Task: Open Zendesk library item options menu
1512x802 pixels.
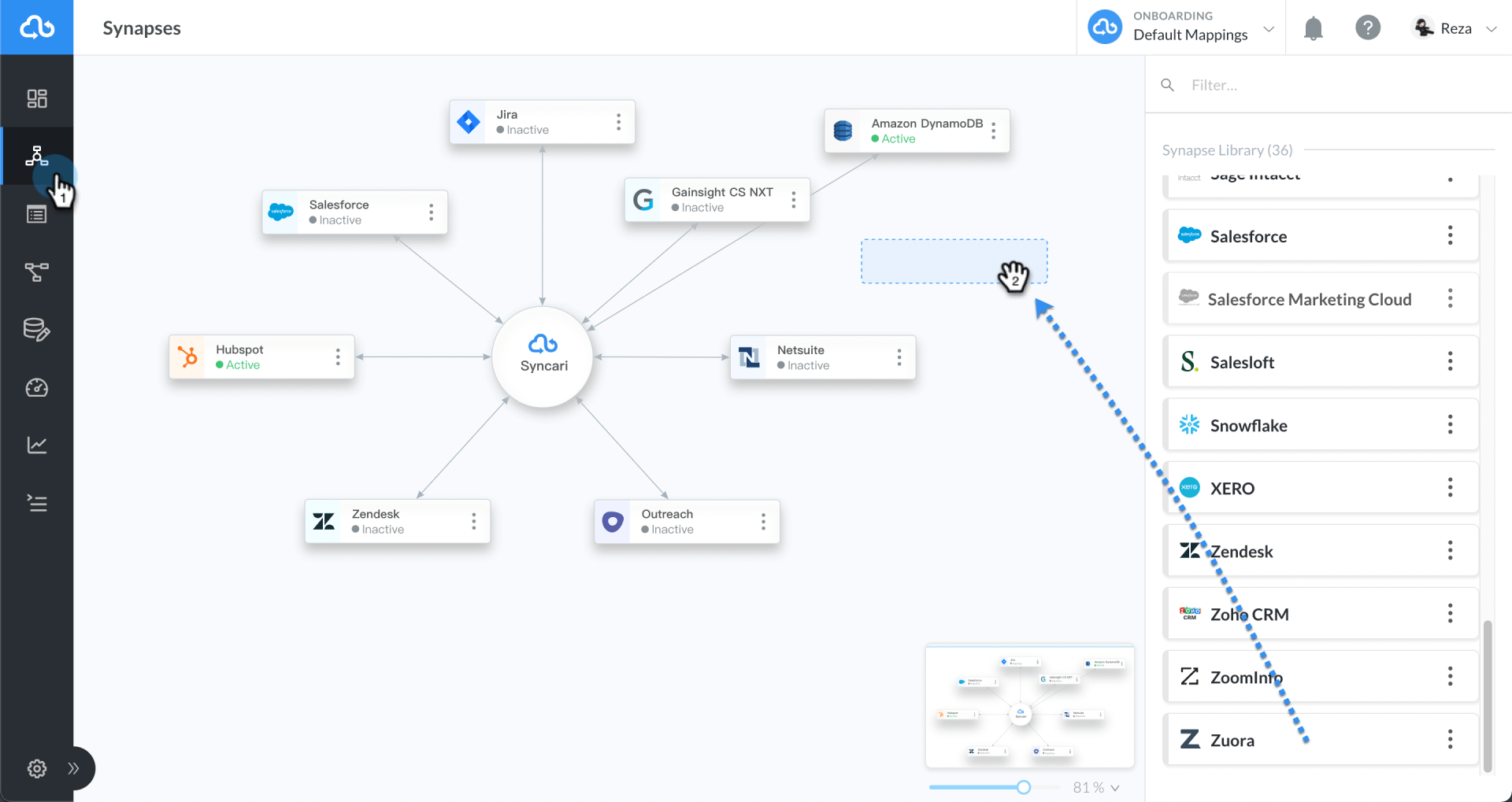Action: [1450, 551]
